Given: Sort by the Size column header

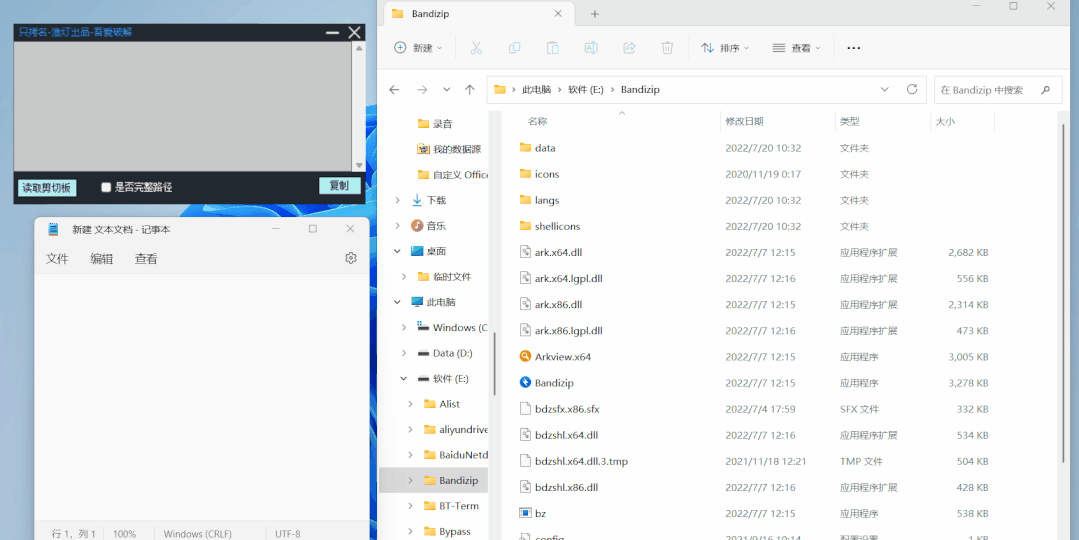Looking at the screenshot, I should (x=945, y=121).
